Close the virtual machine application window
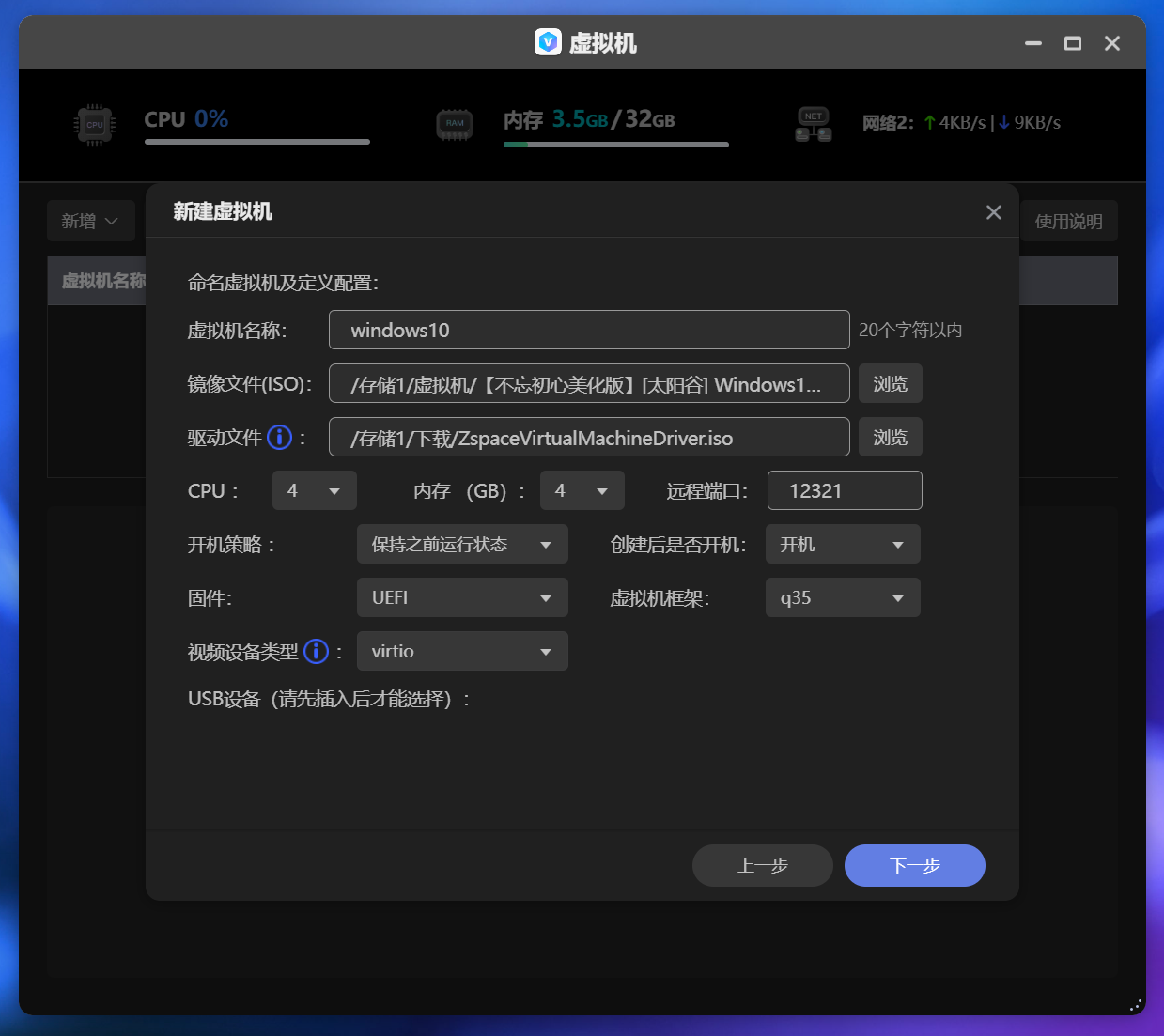This screenshot has width=1164, height=1036. point(1112,43)
